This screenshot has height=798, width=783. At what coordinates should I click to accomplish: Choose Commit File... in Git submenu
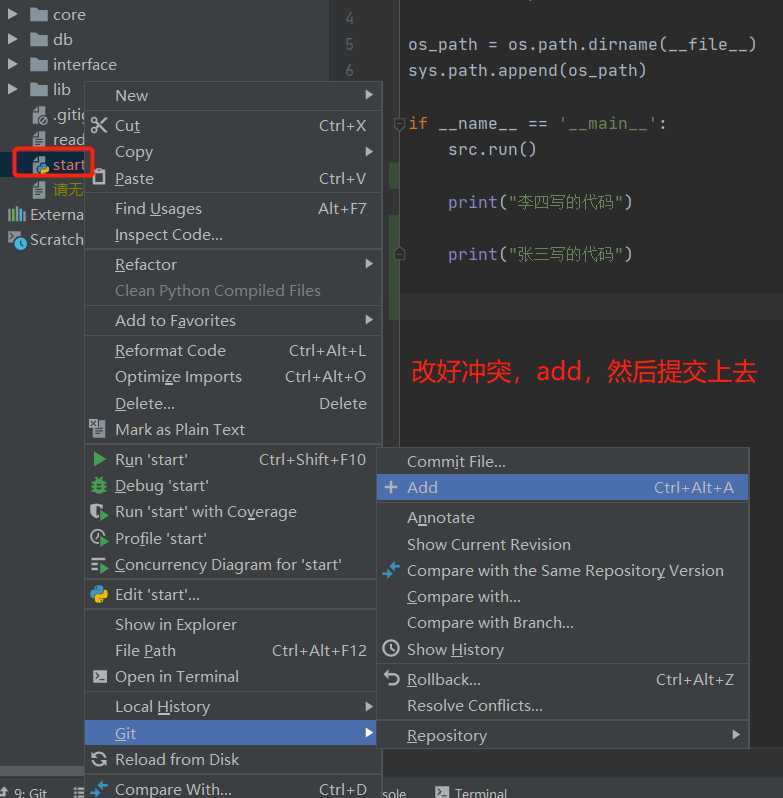tap(563, 462)
